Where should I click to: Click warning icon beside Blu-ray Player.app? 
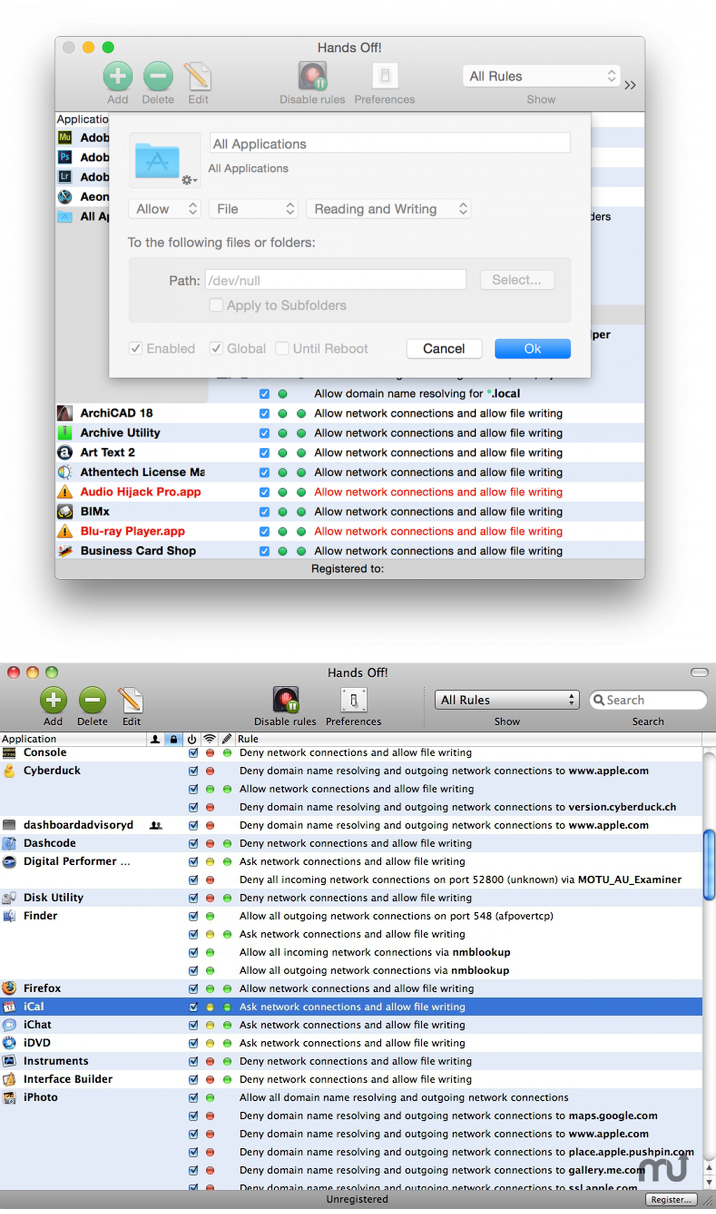point(65,532)
